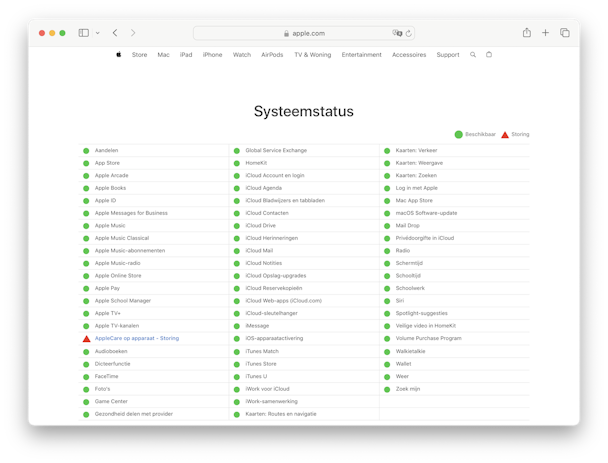608x463 pixels.
Task: Click the translate icon in address bar
Action: (x=396, y=33)
